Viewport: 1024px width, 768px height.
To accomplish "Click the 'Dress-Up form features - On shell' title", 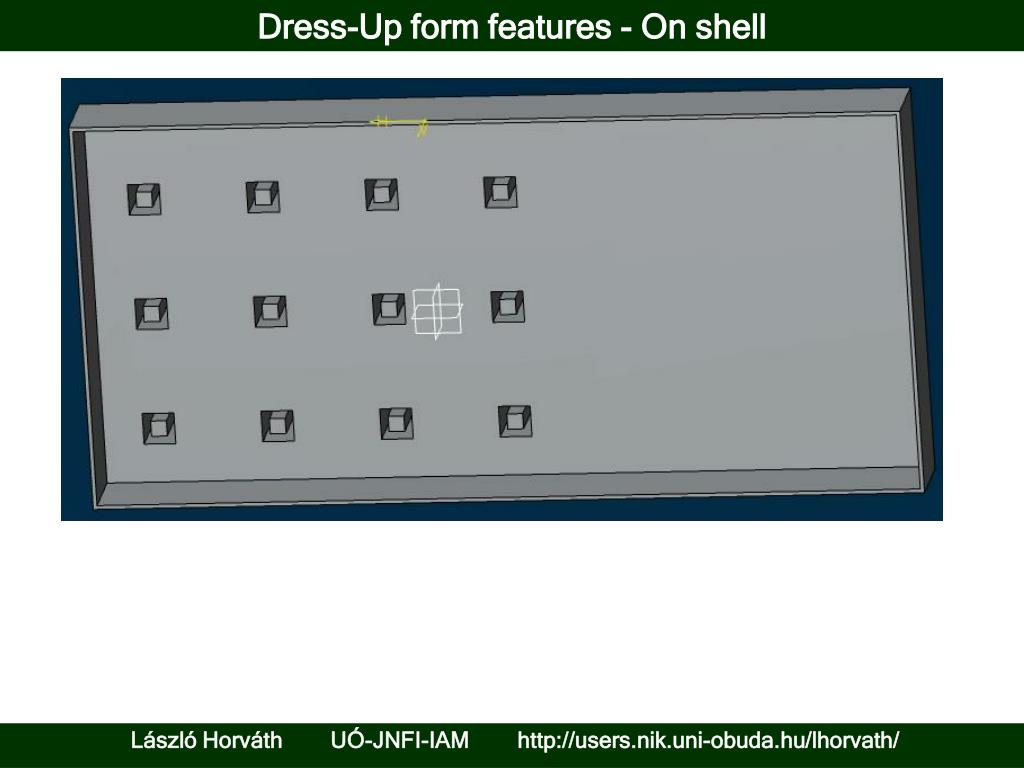I will (511, 27).
